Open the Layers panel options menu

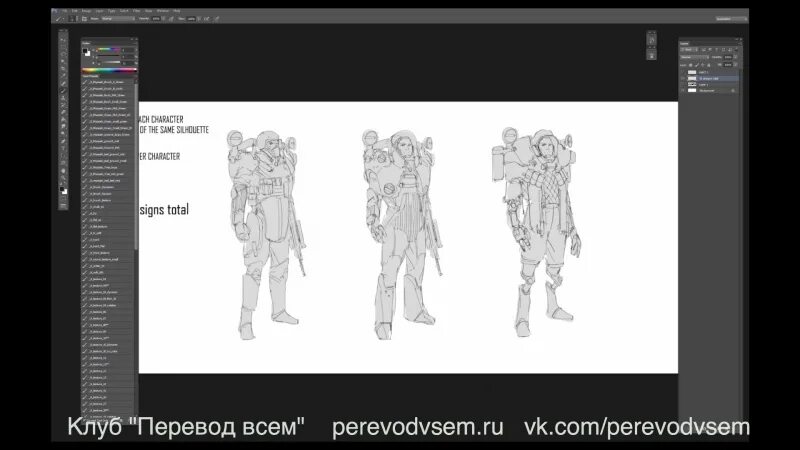[740, 44]
